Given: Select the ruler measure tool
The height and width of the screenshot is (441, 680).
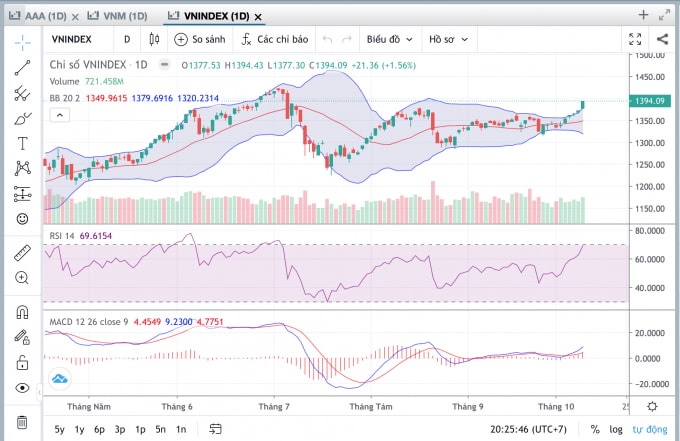Looking at the screenshot, I should [x=22, y=253].
